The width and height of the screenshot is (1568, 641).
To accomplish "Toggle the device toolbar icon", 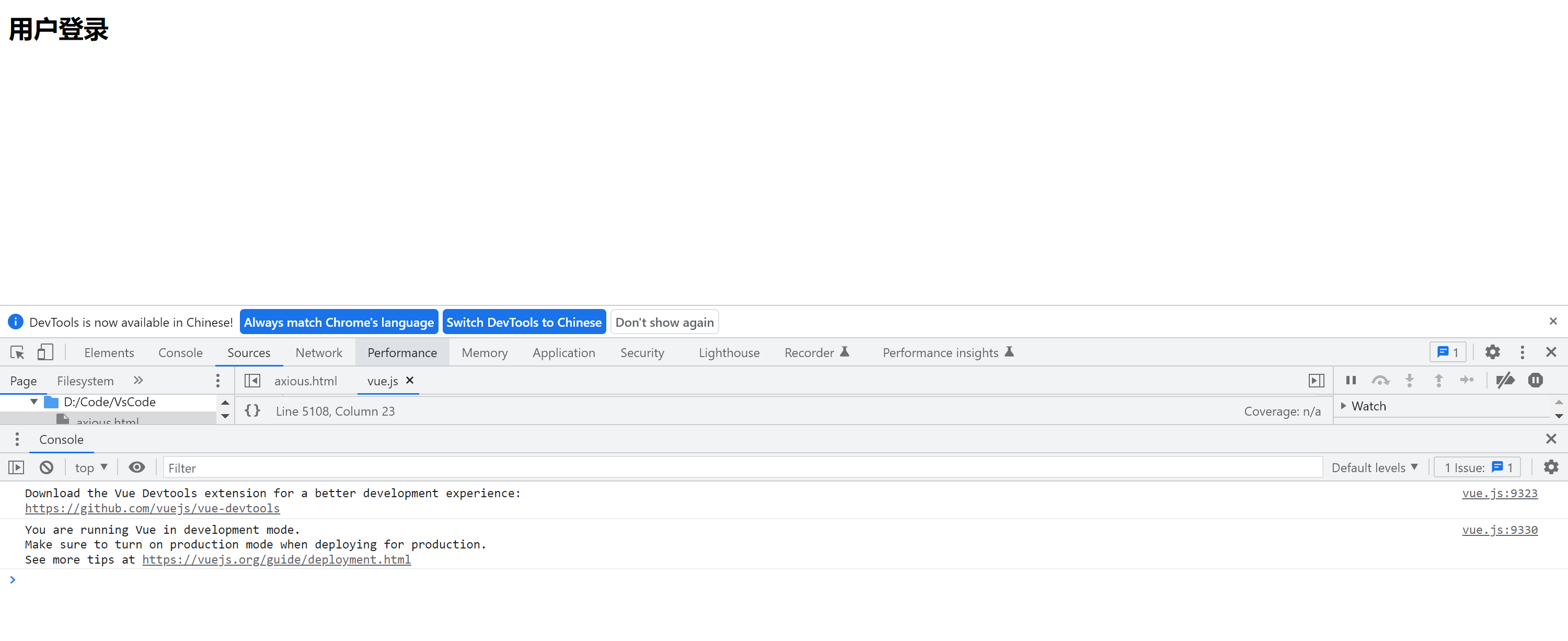I will (45, 352).
